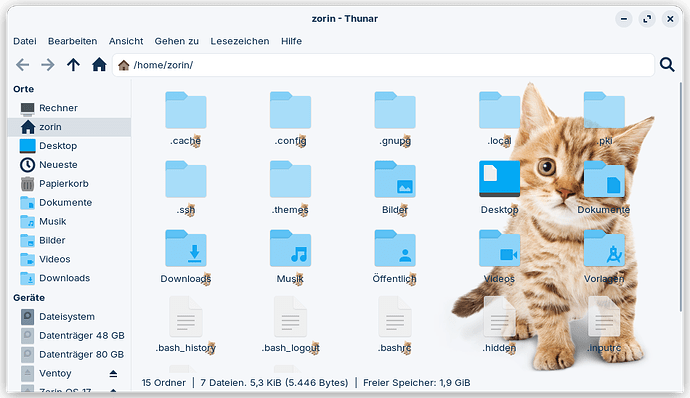Select the .bash_logout file
The width and height of the screenshot is (690, 398).
click(290, 317)
